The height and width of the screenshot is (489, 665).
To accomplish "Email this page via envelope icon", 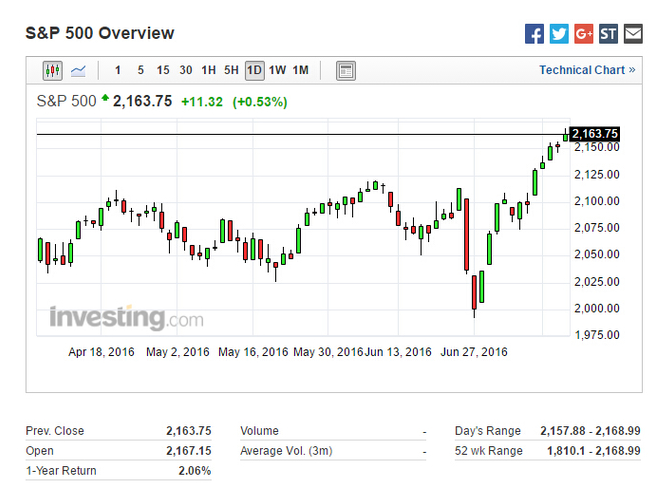I will click(633, 34).
